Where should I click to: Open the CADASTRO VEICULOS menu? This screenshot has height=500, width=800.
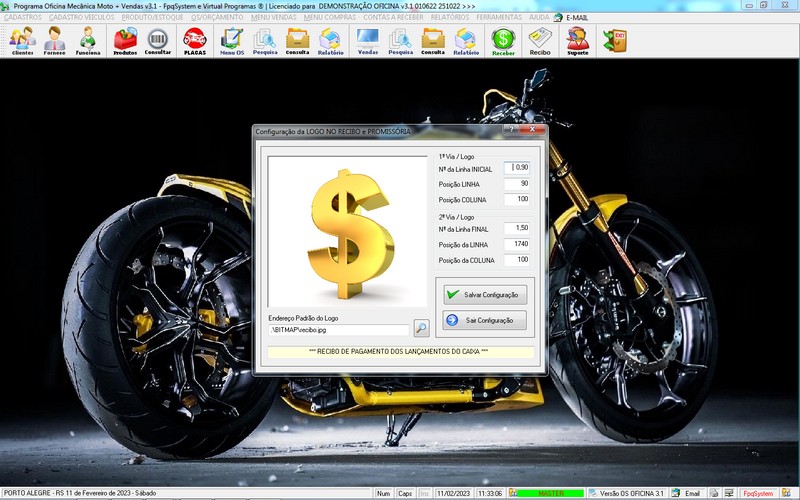(82, 17)
